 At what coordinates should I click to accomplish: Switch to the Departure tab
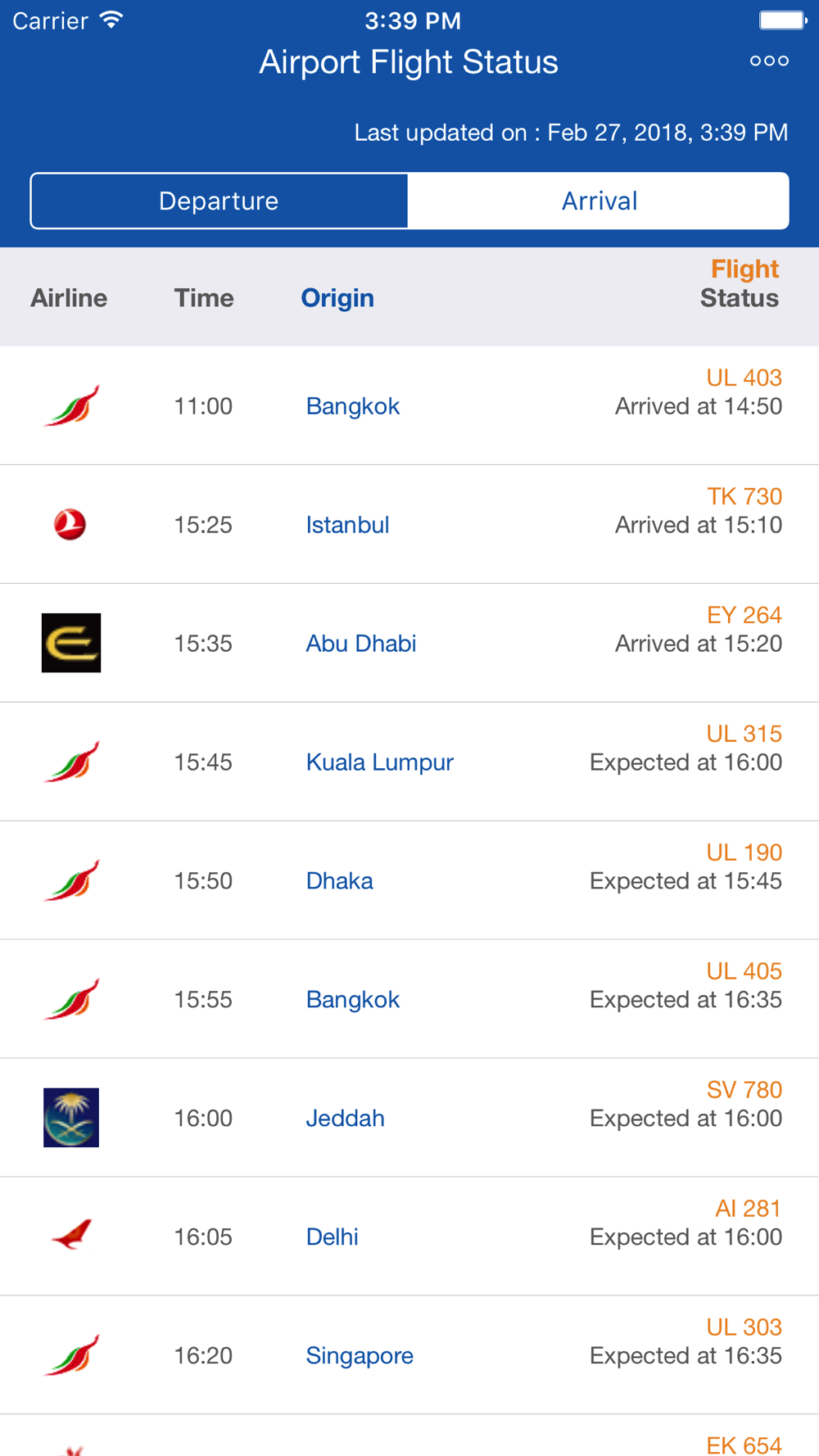pyautogui.click(x=219, y=201)
